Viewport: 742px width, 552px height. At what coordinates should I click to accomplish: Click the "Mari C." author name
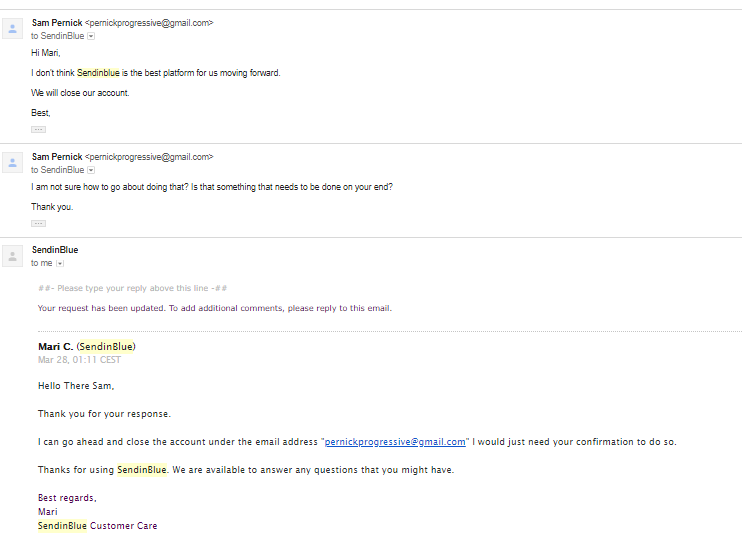(55, 347)
